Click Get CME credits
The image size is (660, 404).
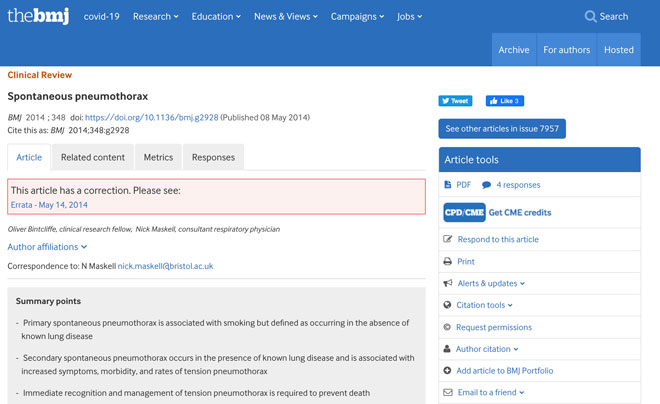pos(520,213)
